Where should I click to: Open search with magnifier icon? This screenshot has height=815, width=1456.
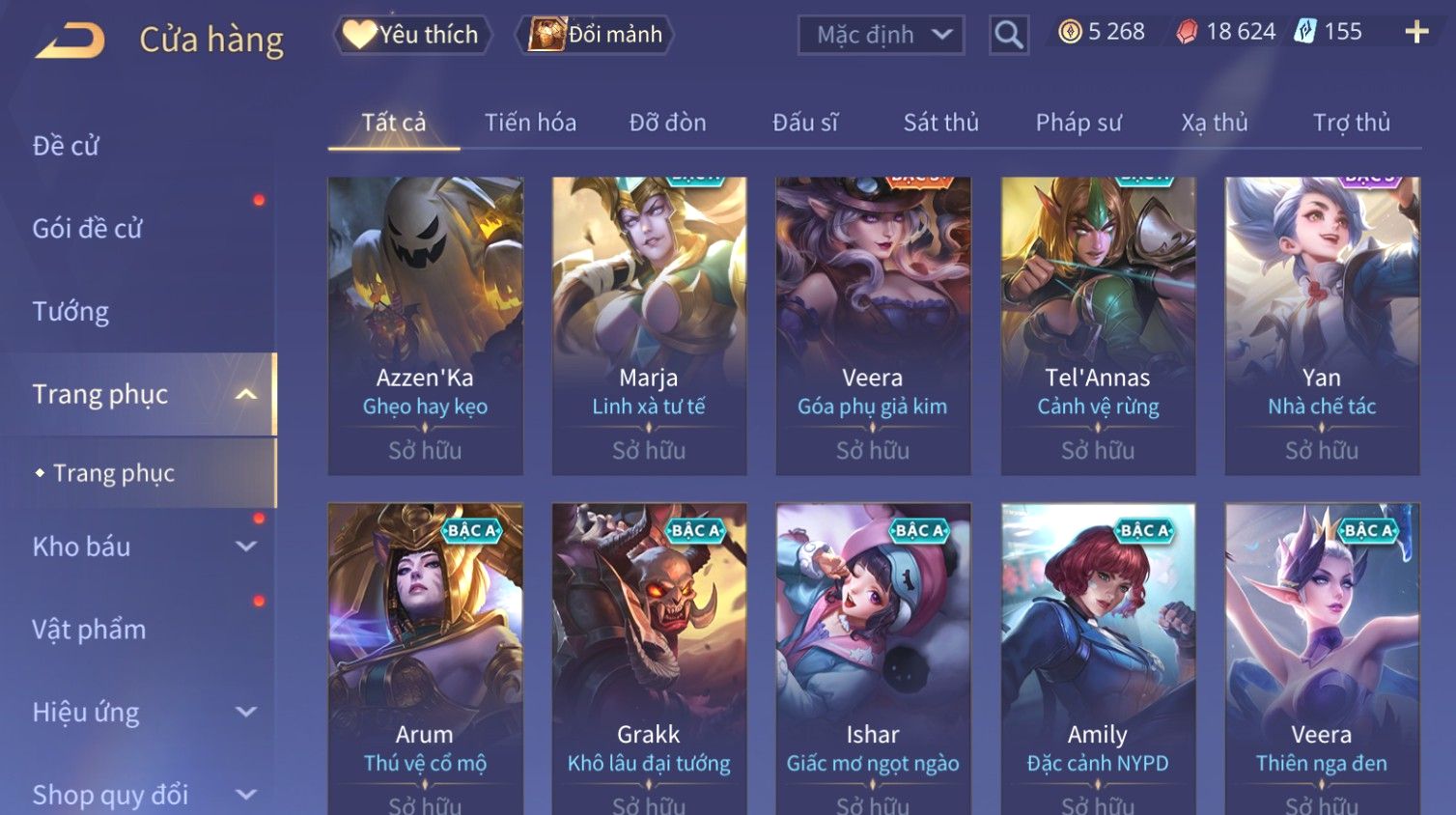[1008, 35]
